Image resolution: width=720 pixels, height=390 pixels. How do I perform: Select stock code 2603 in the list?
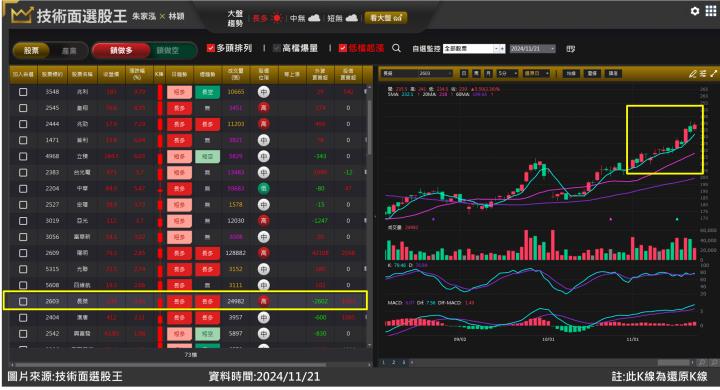(52, 301)
